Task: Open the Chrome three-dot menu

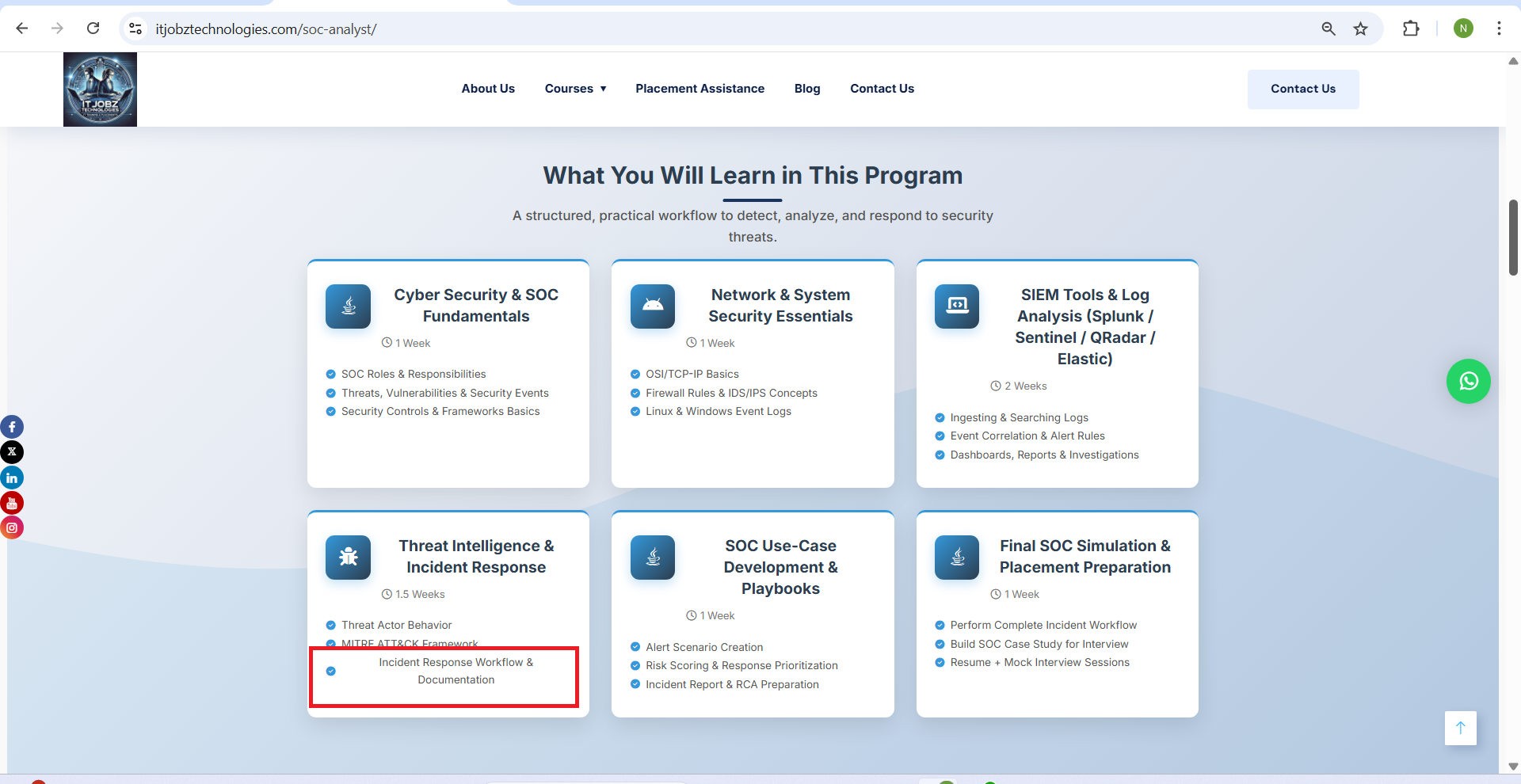Action: 1499,29
